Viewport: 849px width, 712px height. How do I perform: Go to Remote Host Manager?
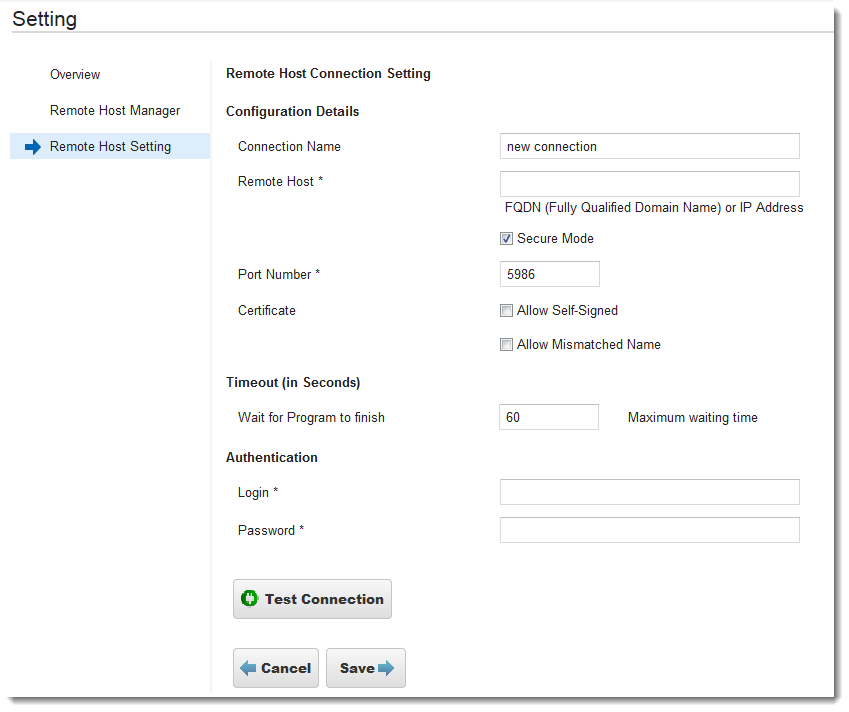point(115,110)
